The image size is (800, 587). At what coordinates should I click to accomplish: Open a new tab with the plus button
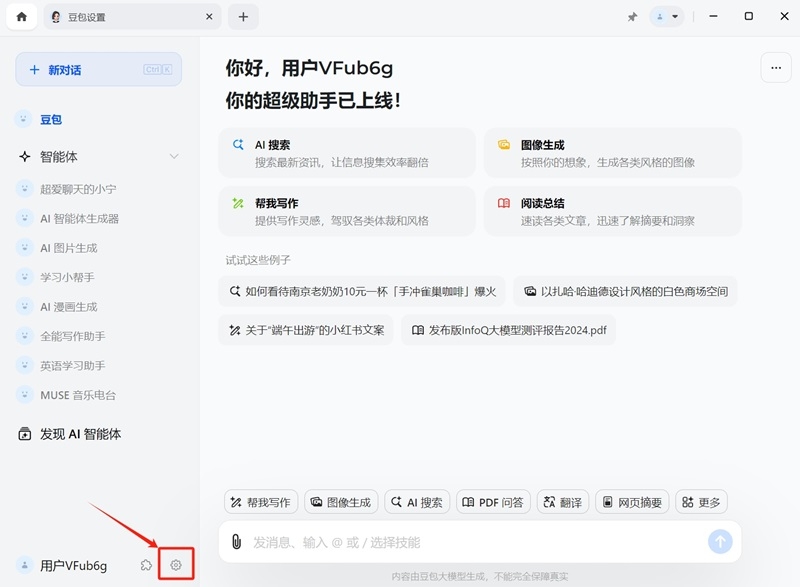point(243,16)
